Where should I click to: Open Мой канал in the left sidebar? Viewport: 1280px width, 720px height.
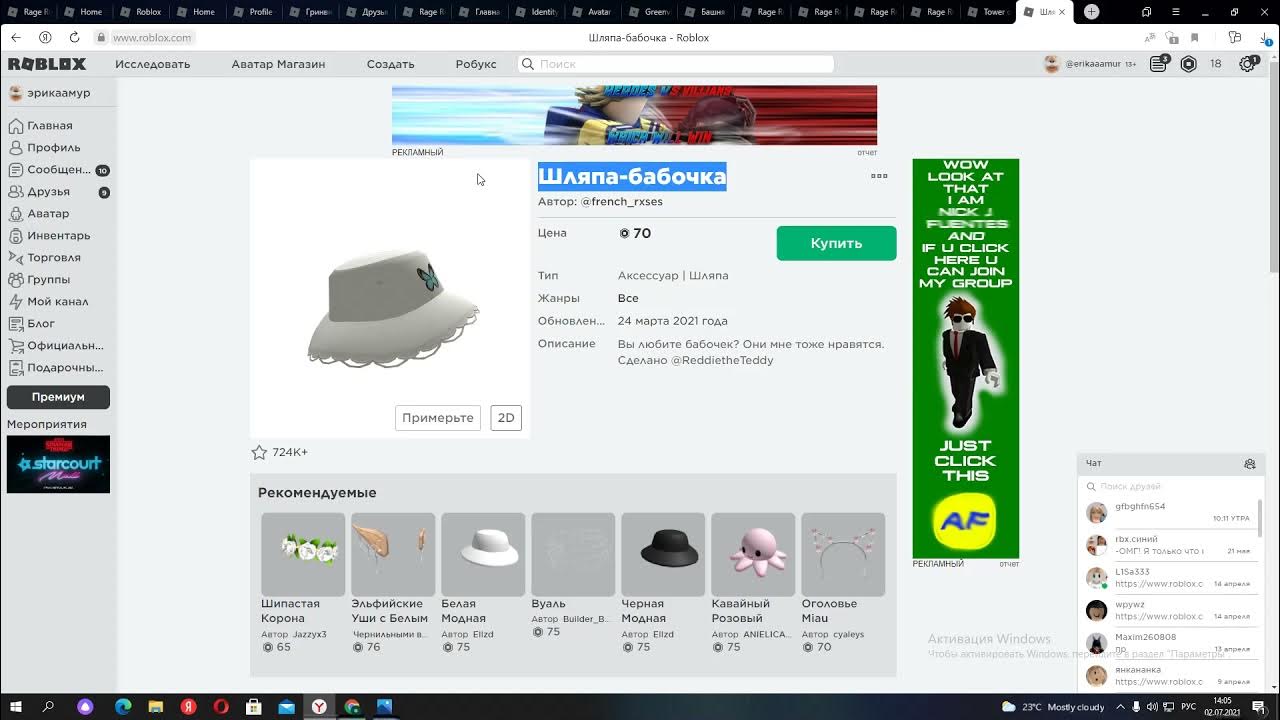(57, 302)
